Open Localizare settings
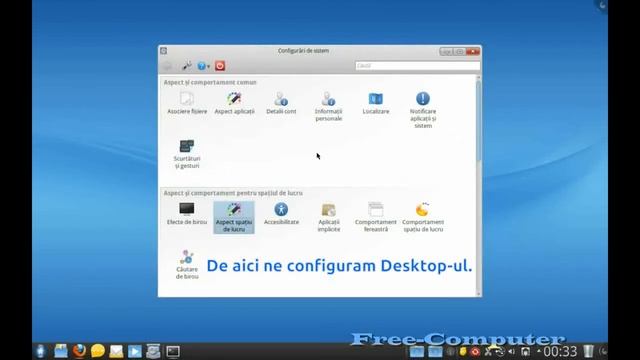The height and width of the screenshot is (360, 640). (x=376, y=103)
